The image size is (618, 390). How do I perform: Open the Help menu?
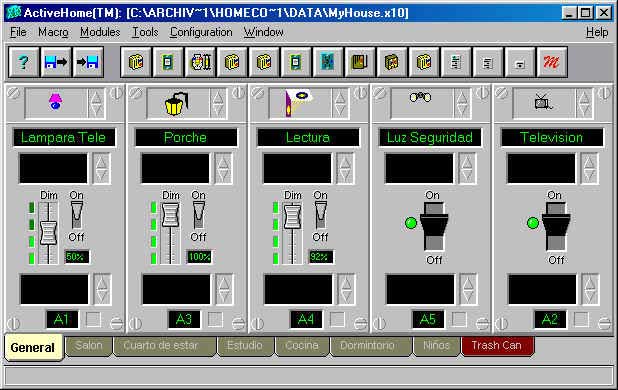click(597, 32)
